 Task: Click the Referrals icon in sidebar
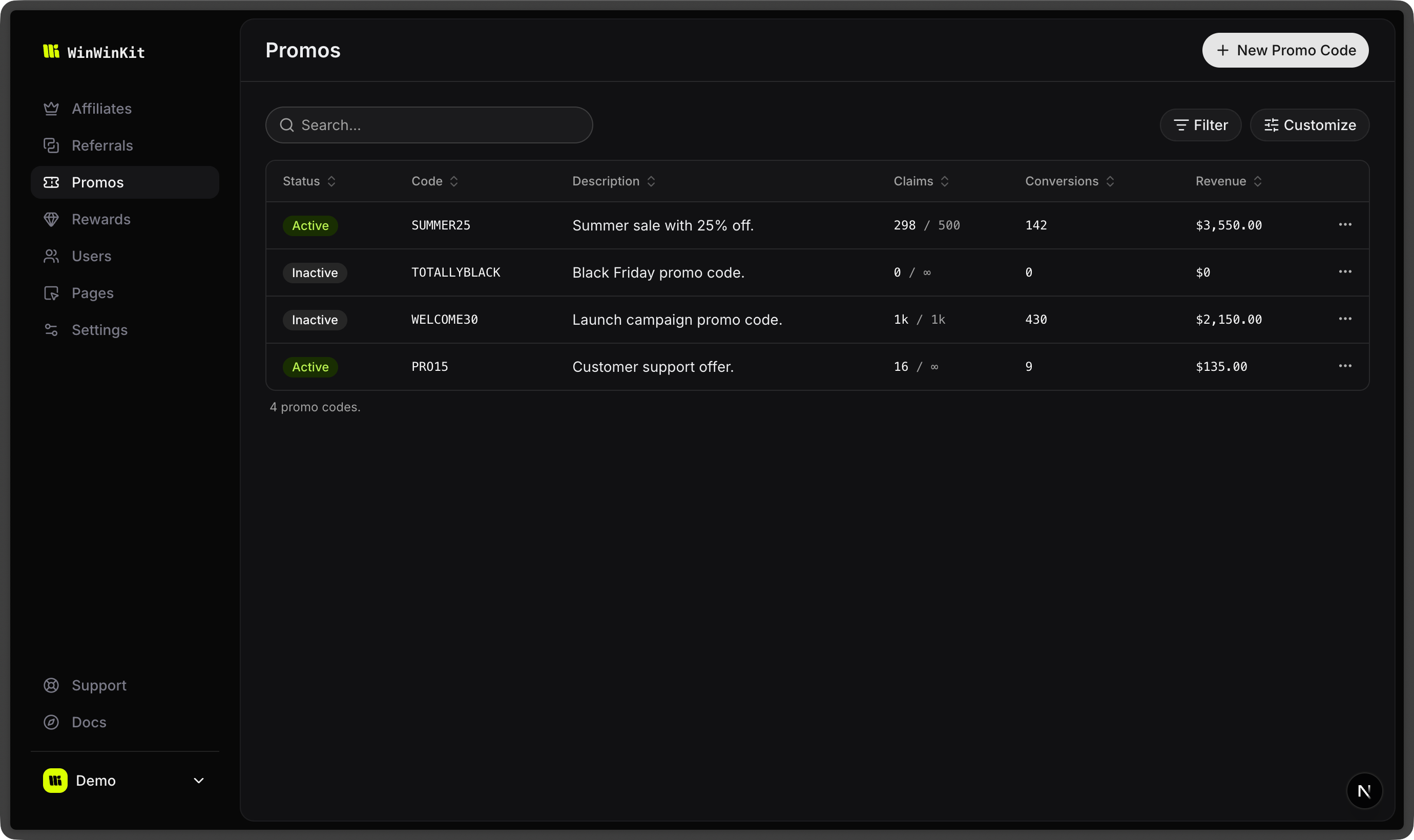[x=52, y=145]
